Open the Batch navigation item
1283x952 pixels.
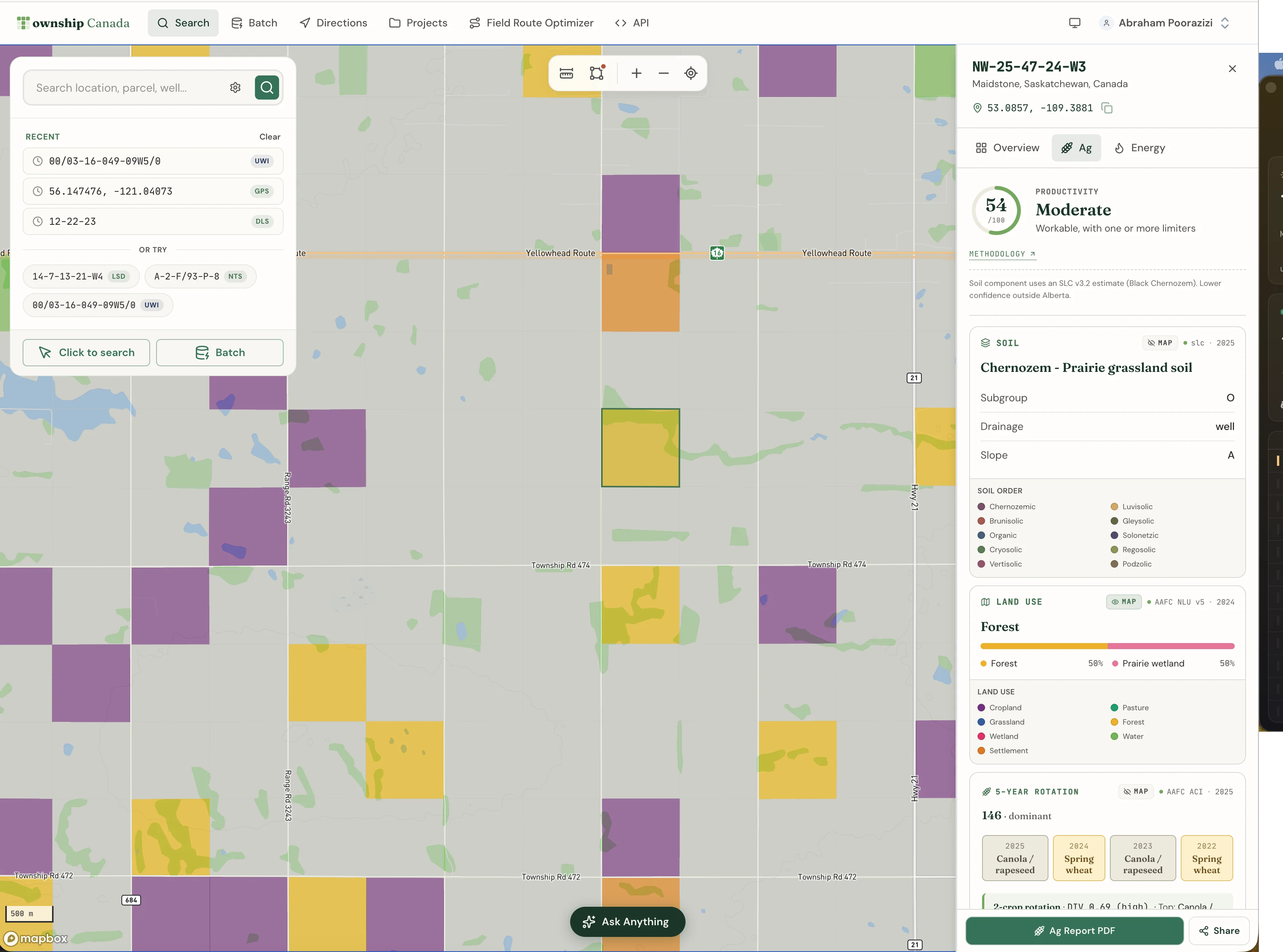pyautogui.click(x=254, y=23)
